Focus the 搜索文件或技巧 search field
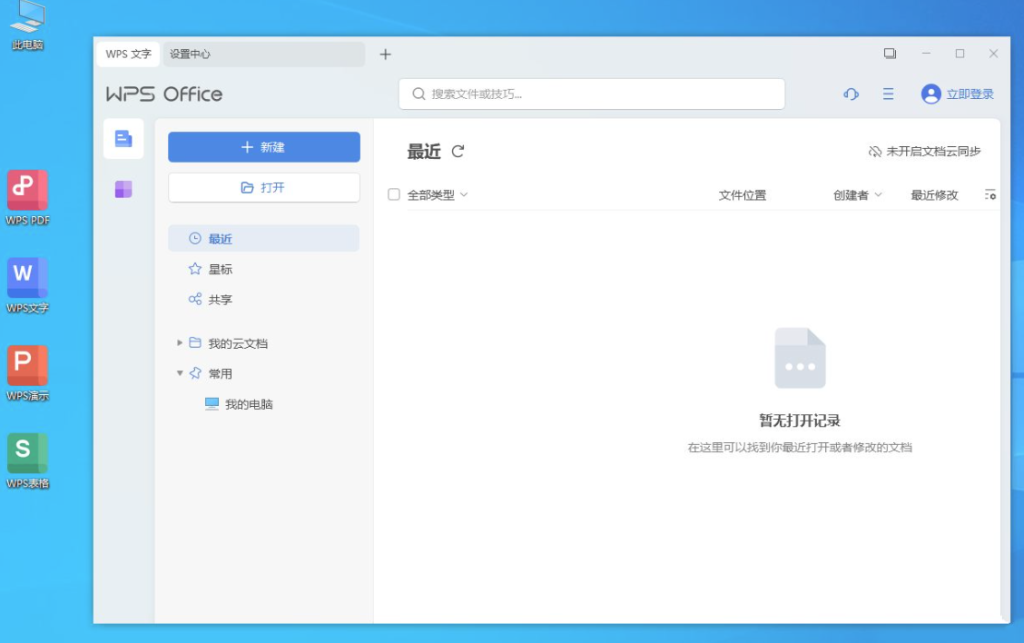Image resolution: width=1024 pixels, height=643 pixels. pyautogui.click(x=592, y=94)
